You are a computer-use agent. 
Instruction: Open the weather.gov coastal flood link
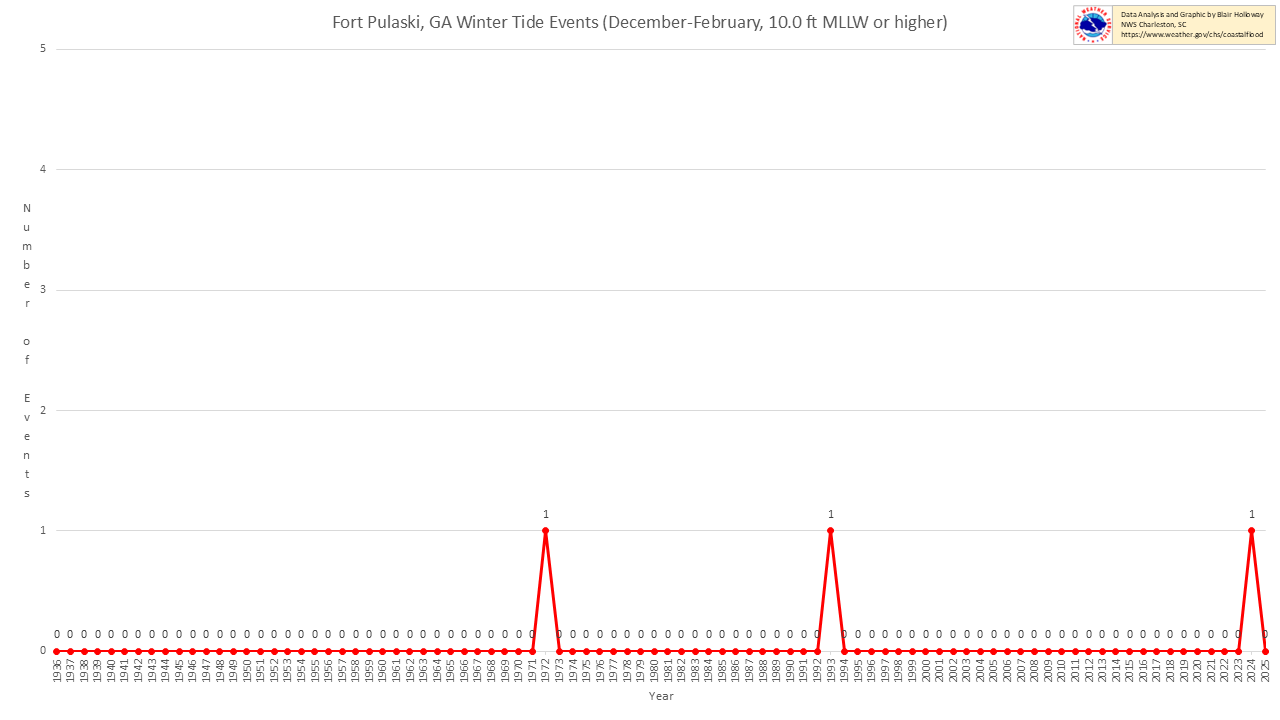tap(1191, 35)
